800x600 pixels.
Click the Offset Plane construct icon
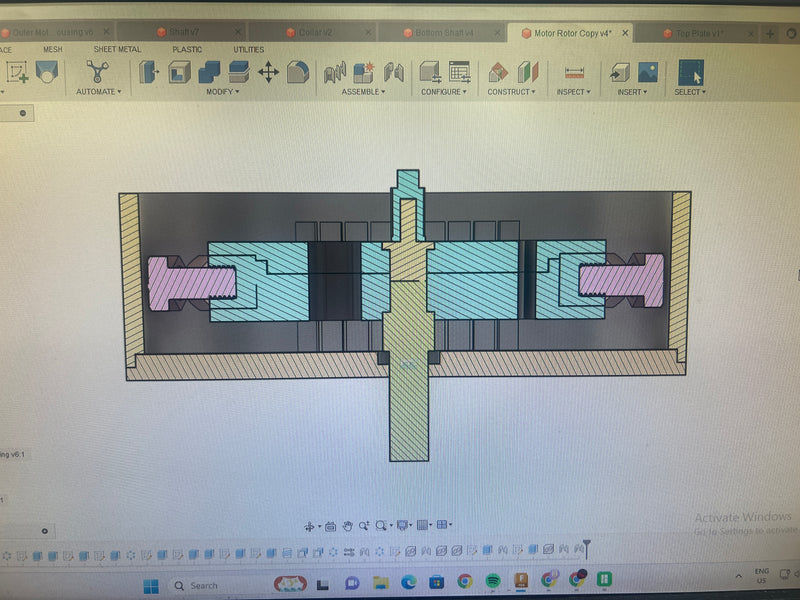498,72
